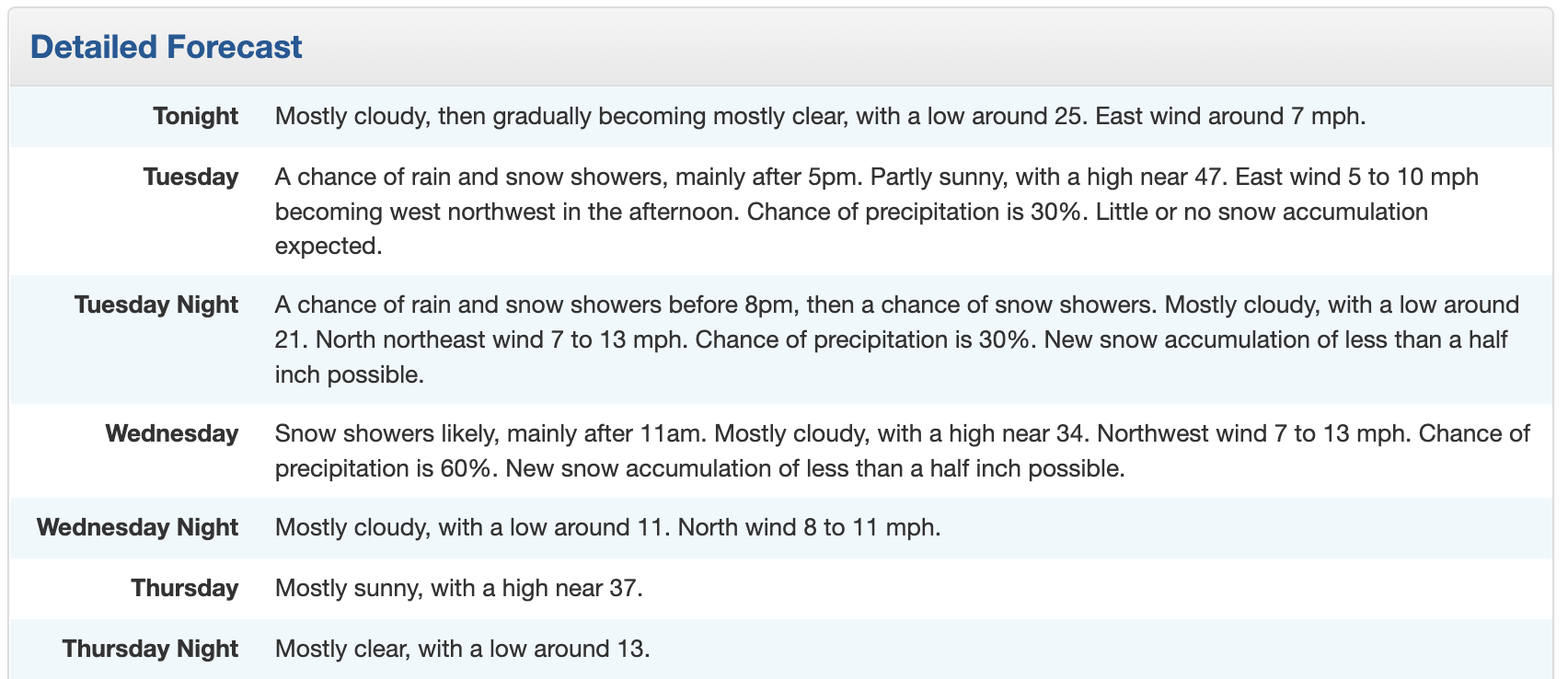This screenshot has width=1568, height=679.
Task: Click 'Snow showers likely, mainly after 11am' text
Action: coord(490,433)
